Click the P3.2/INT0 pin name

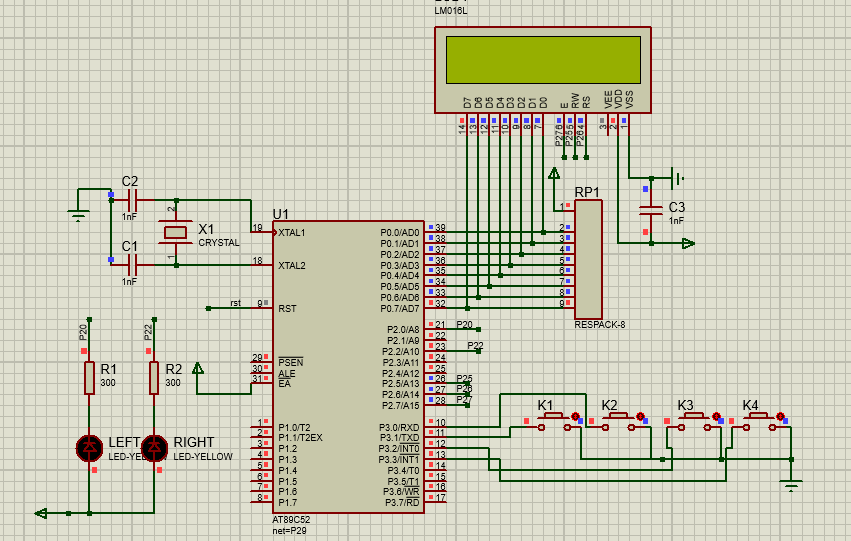pyautogui.click(x=399, y=449)
